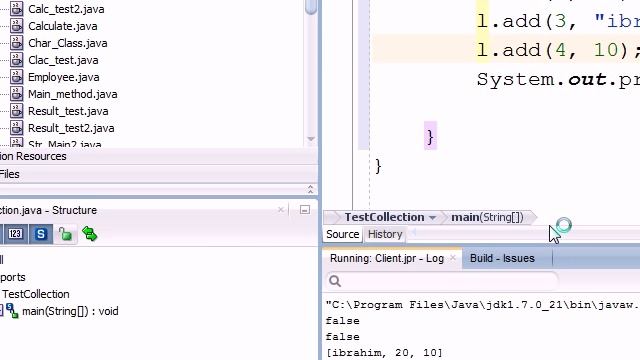The image size is (640, 360).
Task: Open the Build - Issues tab
Action: coord(502,258)
